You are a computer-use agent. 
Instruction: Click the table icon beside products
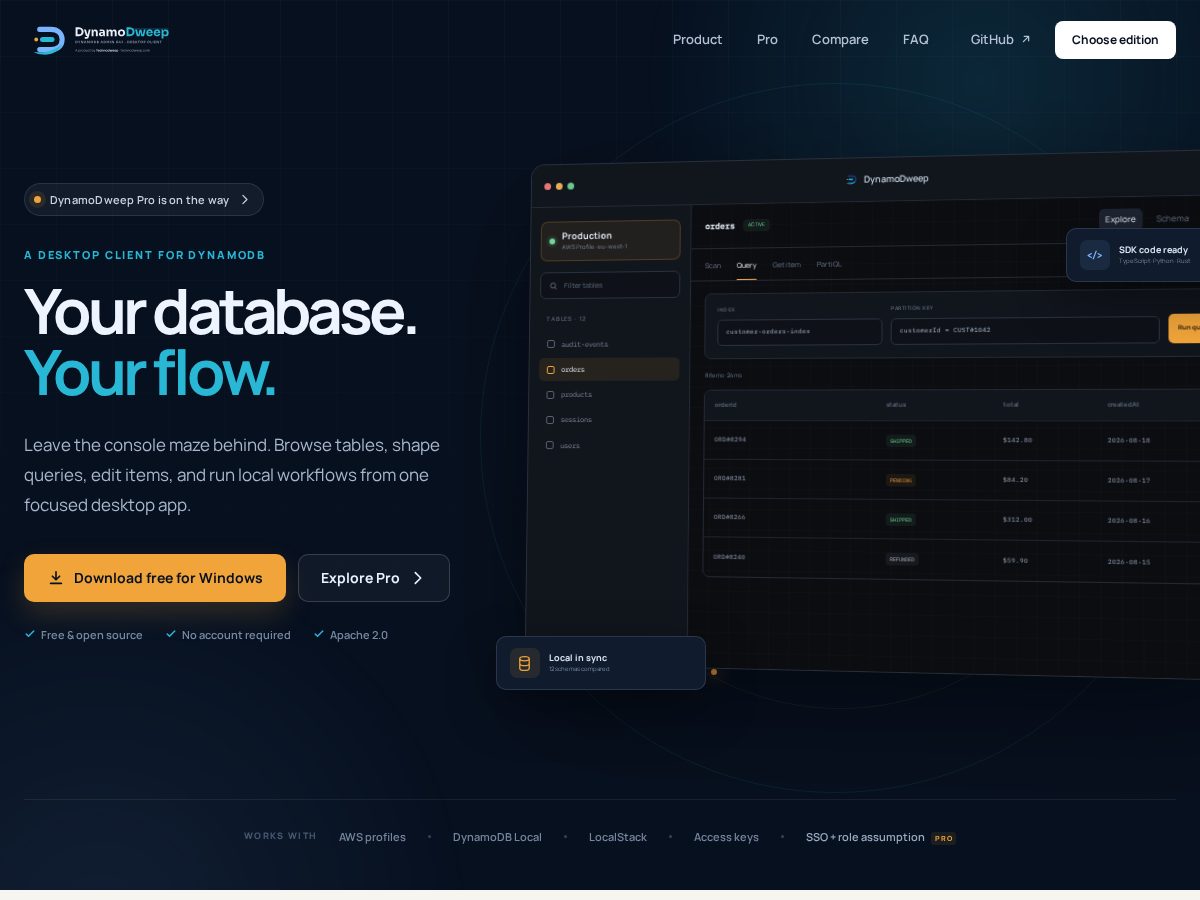550,394
